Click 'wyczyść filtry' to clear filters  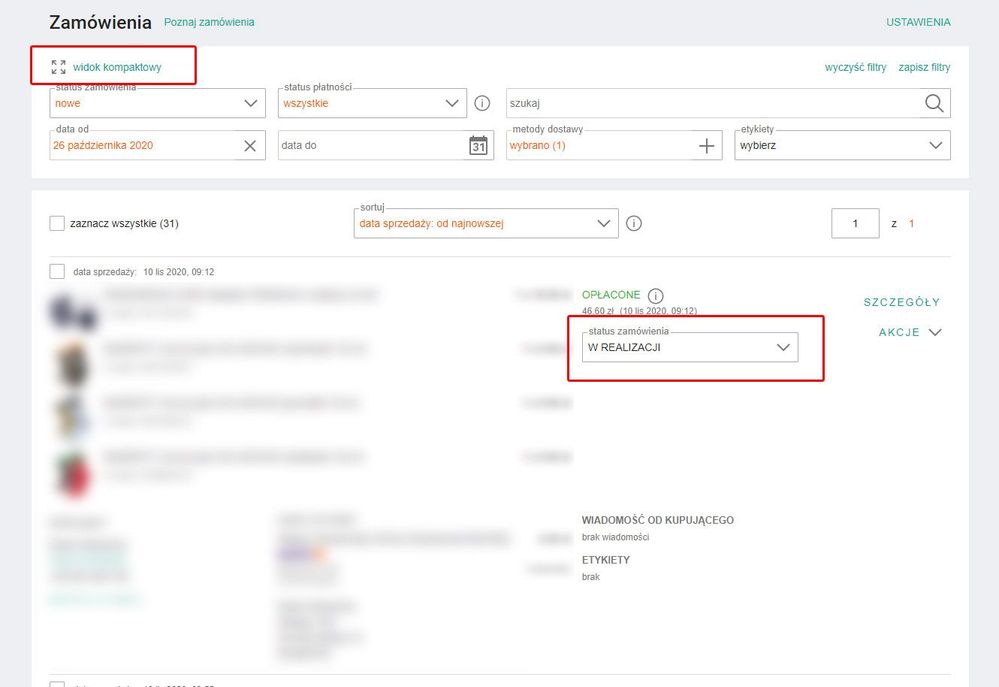point(855,67)
